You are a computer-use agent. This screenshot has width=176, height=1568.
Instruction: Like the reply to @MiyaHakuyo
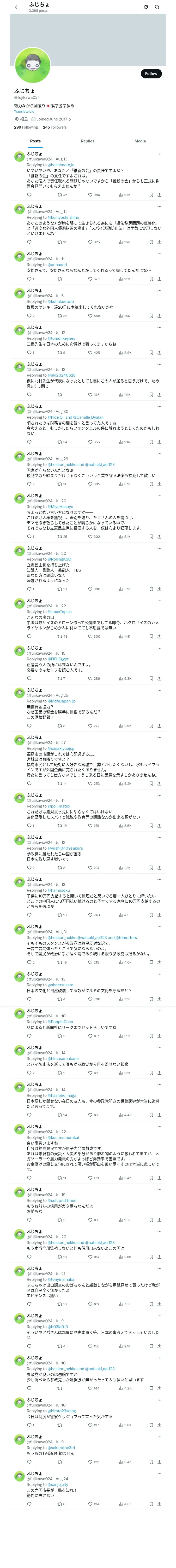click(x=90, y=537)
